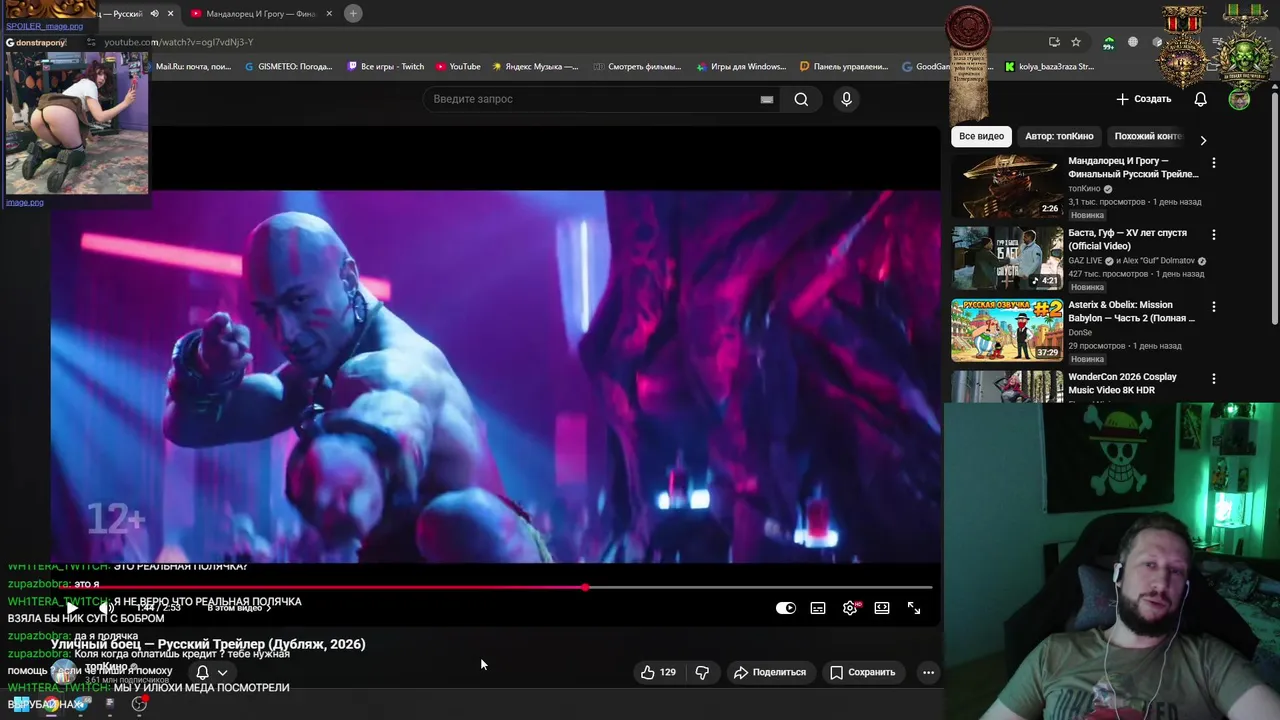Open Яндекс Музыка bookmark

coord(534,67)
